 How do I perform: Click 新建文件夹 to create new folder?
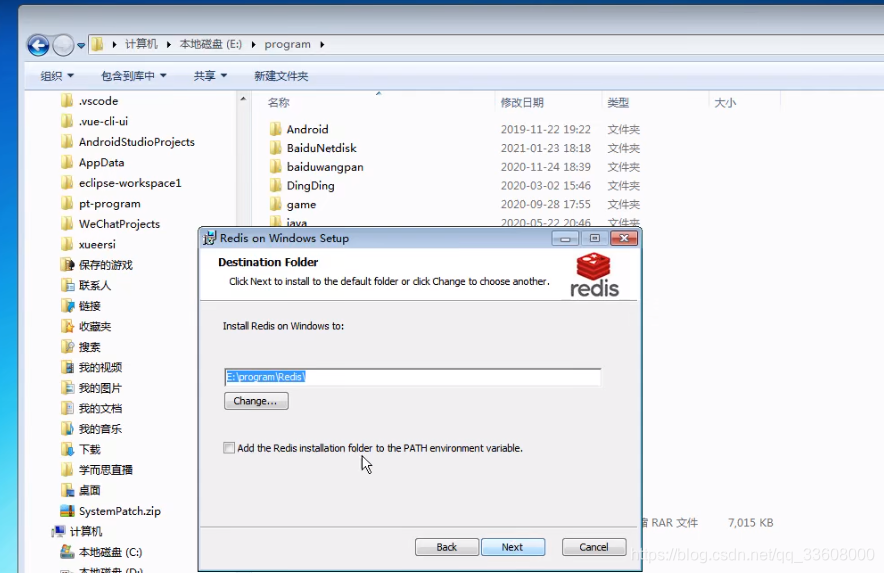281,76
